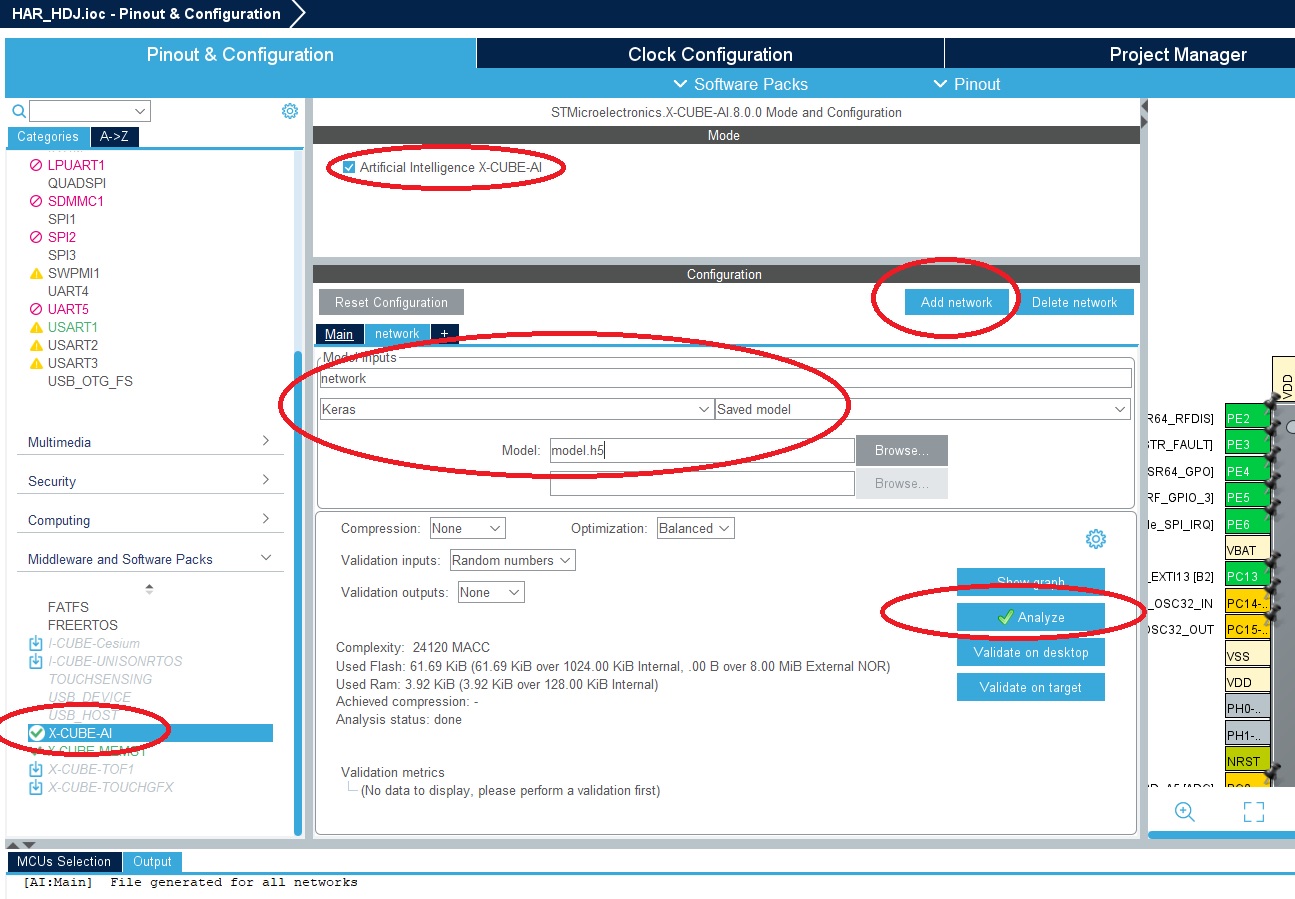This screenshot has height=899, width=1295.
Task: Open advanced settings gear near Analyze
Action: 1096,539
